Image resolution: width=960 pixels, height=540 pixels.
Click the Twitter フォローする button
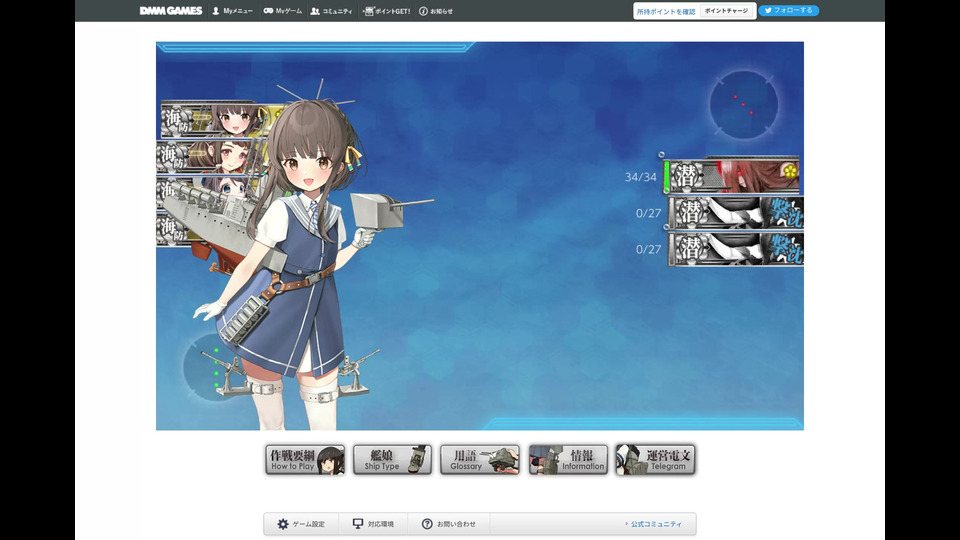[789, 10]
